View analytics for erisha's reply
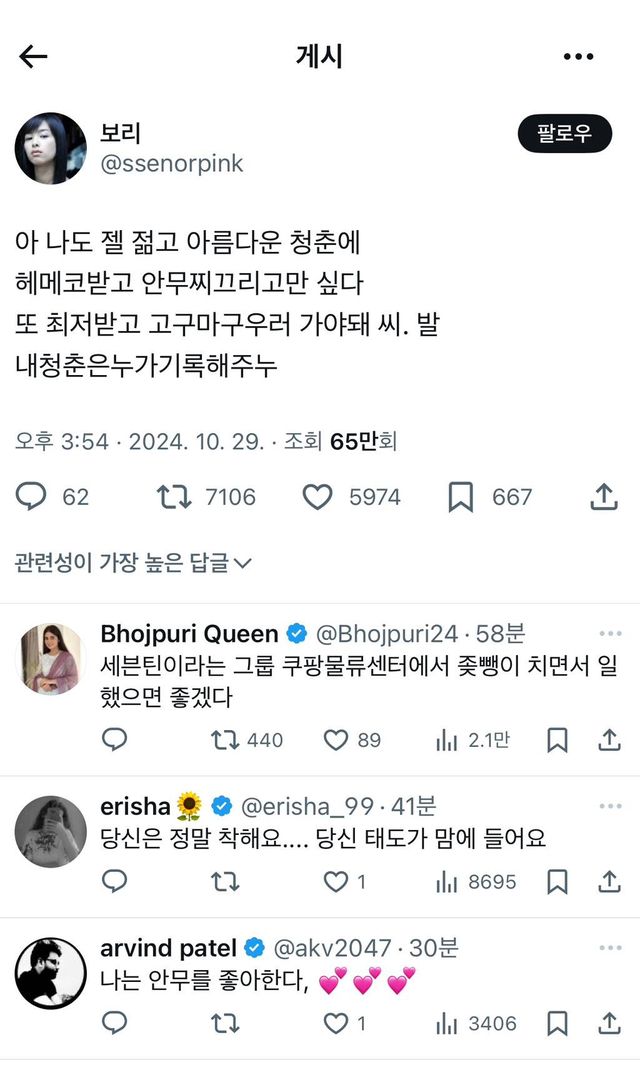 (x=446, y=882)
